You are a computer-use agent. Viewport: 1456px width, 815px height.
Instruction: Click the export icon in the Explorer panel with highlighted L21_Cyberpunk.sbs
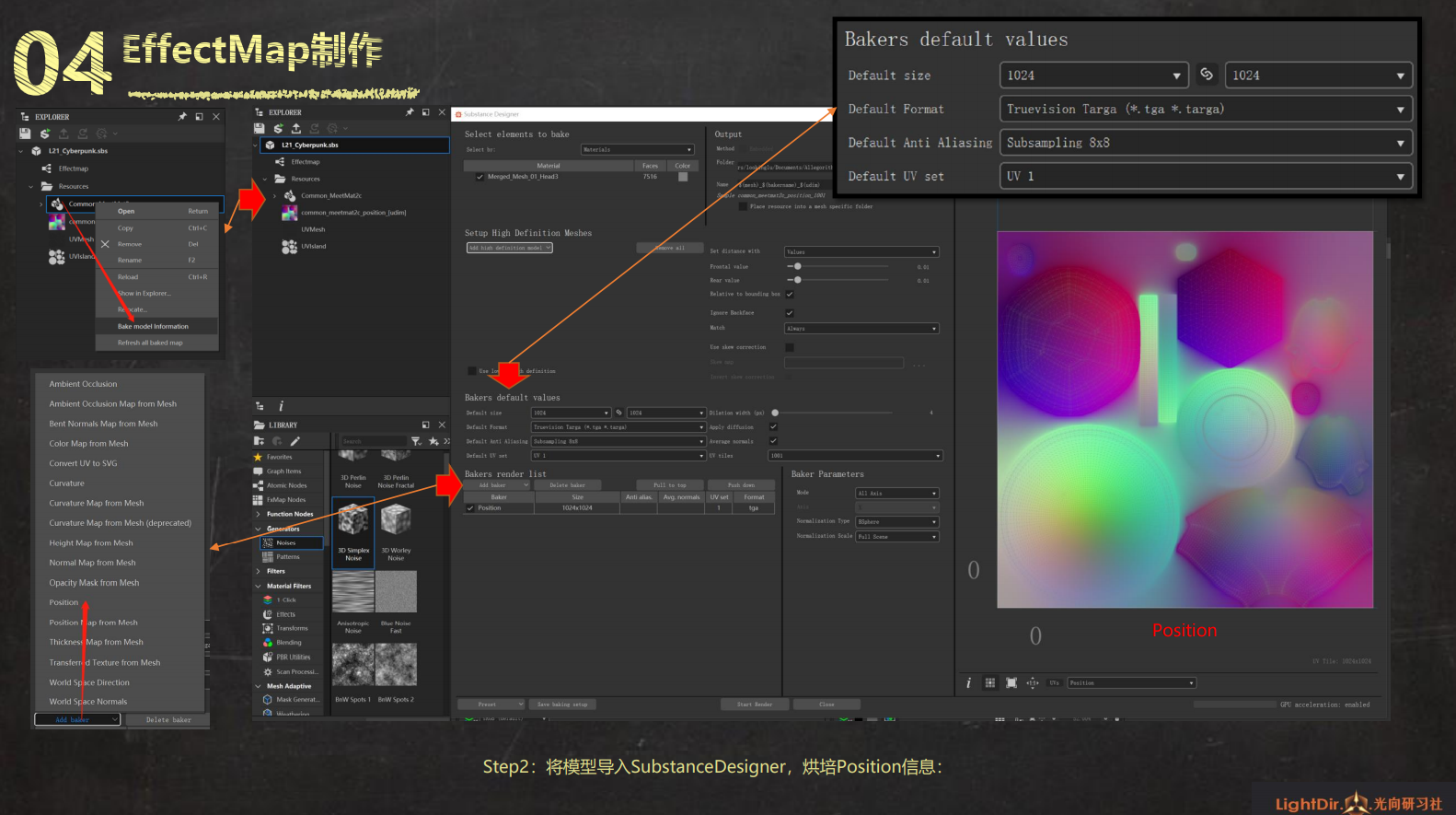coord(295,128)
